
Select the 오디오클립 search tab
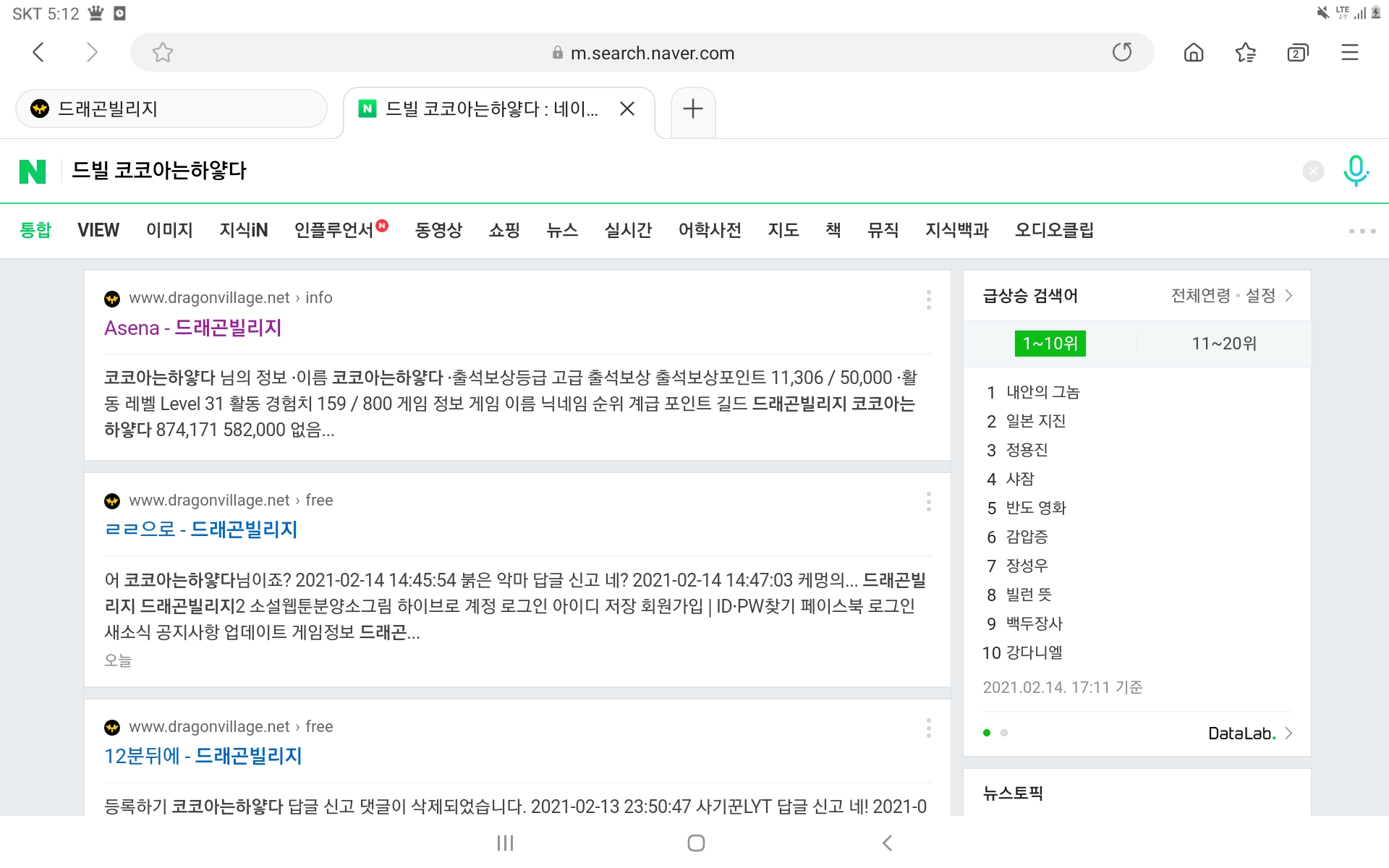(1054, 230)
